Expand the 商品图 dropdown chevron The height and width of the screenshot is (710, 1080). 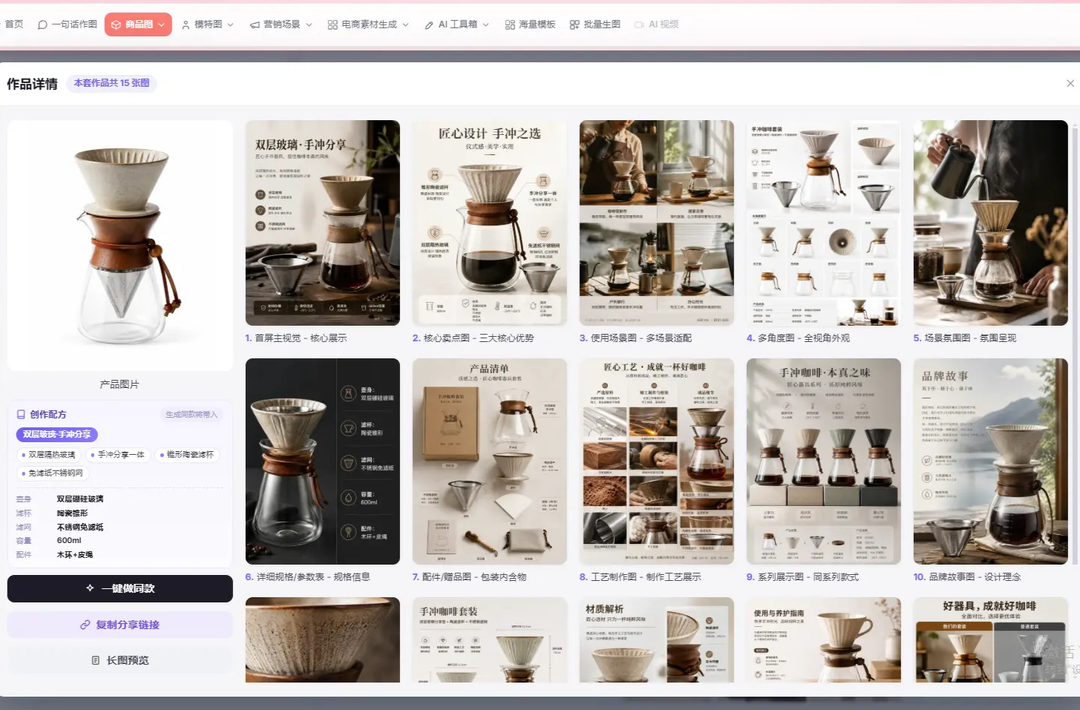tap(161, 25)
